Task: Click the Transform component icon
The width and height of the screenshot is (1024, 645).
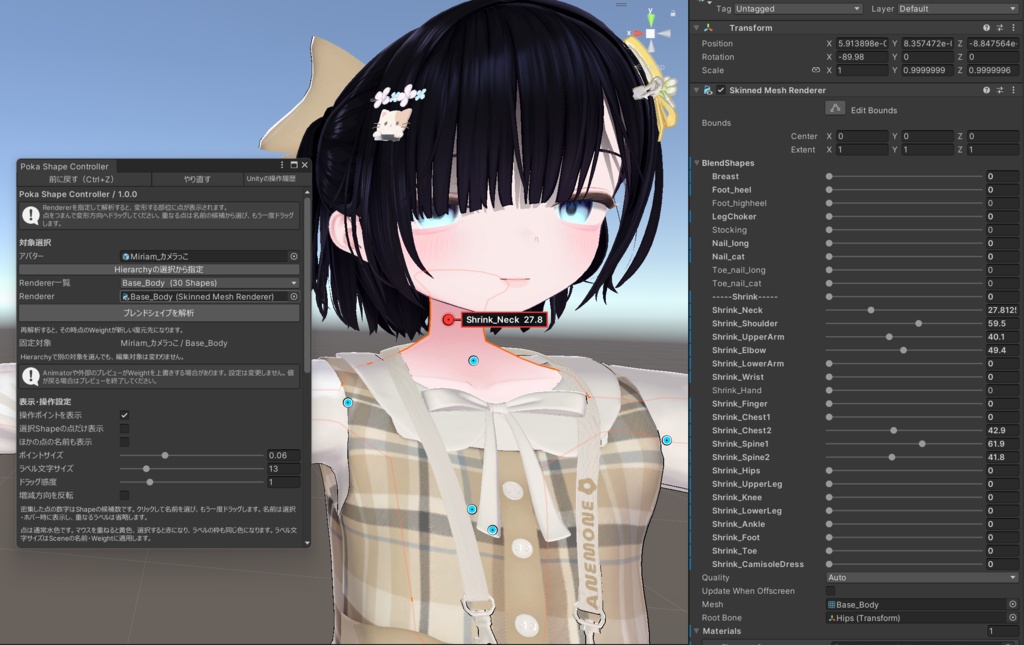Action: (x=709, y=28)
